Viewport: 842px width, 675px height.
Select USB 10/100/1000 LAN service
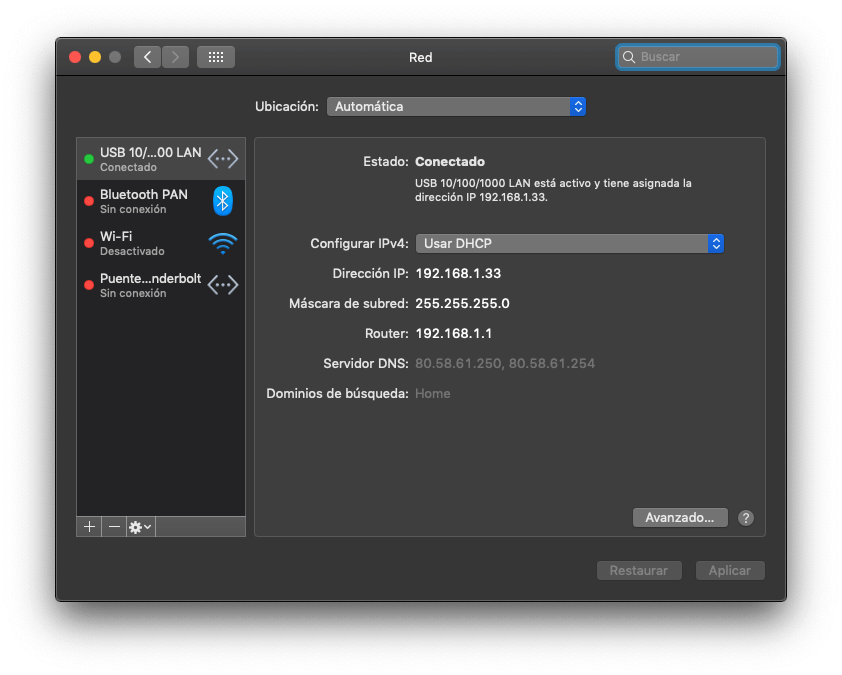point(150,159)
